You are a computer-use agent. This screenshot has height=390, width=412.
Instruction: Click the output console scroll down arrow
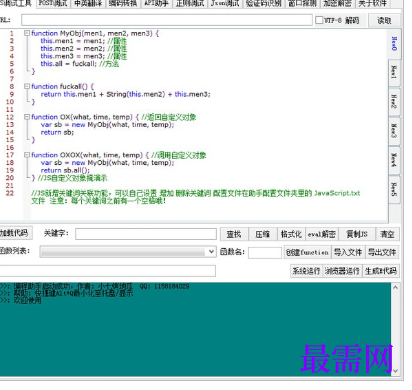coord(395,371)
